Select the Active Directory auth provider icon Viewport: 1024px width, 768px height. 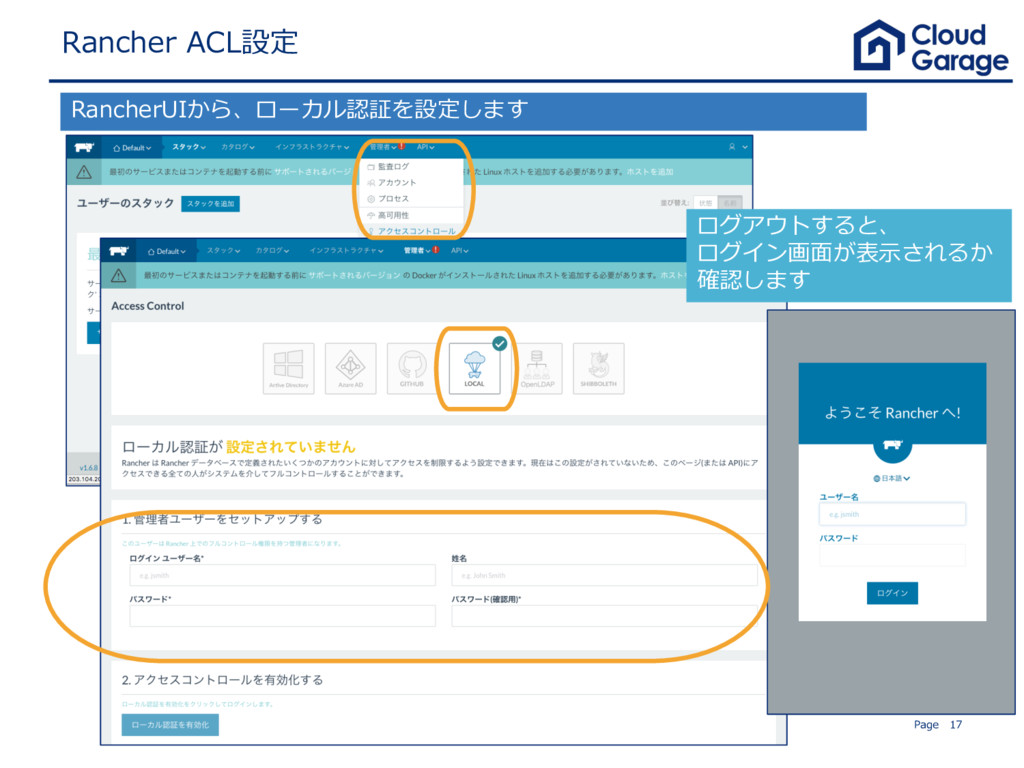[x=288, y=368]
